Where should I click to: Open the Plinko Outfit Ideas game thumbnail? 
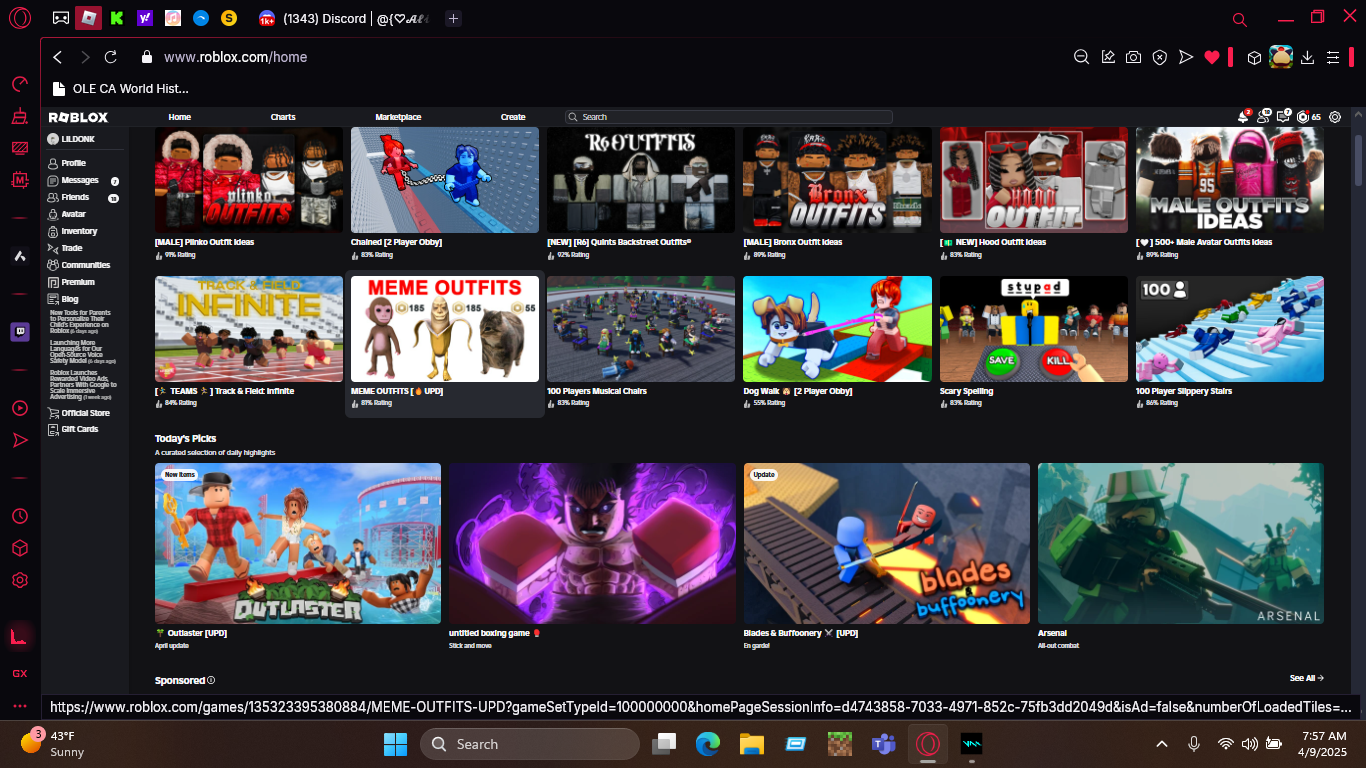click(x=249, y=180)
